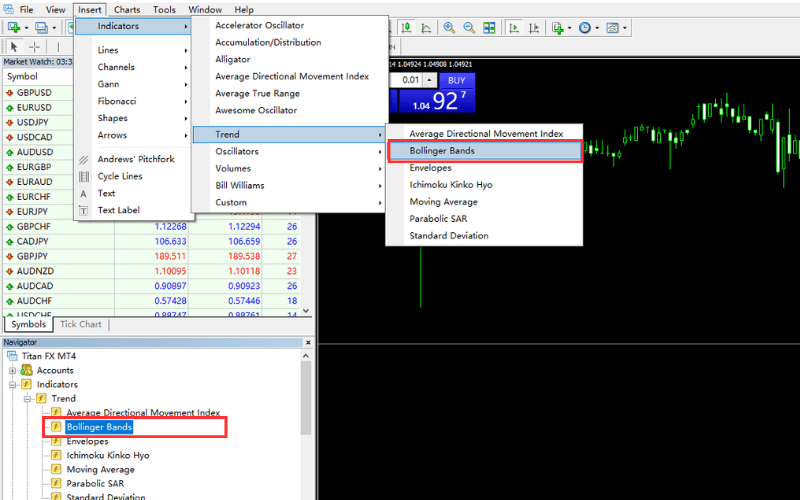Click the Accounts icon in Navigator
800x500 pixels.
(27, 370)
